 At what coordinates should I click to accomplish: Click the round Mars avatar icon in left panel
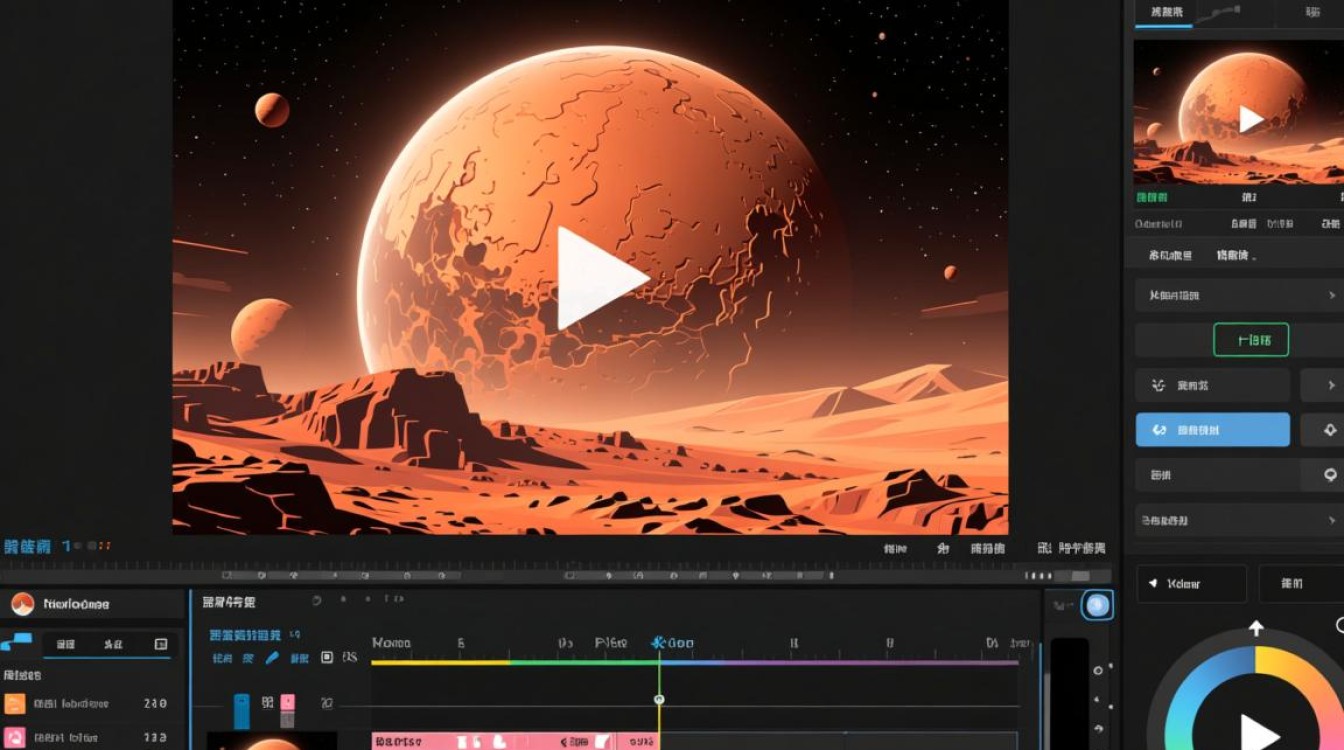22,603
